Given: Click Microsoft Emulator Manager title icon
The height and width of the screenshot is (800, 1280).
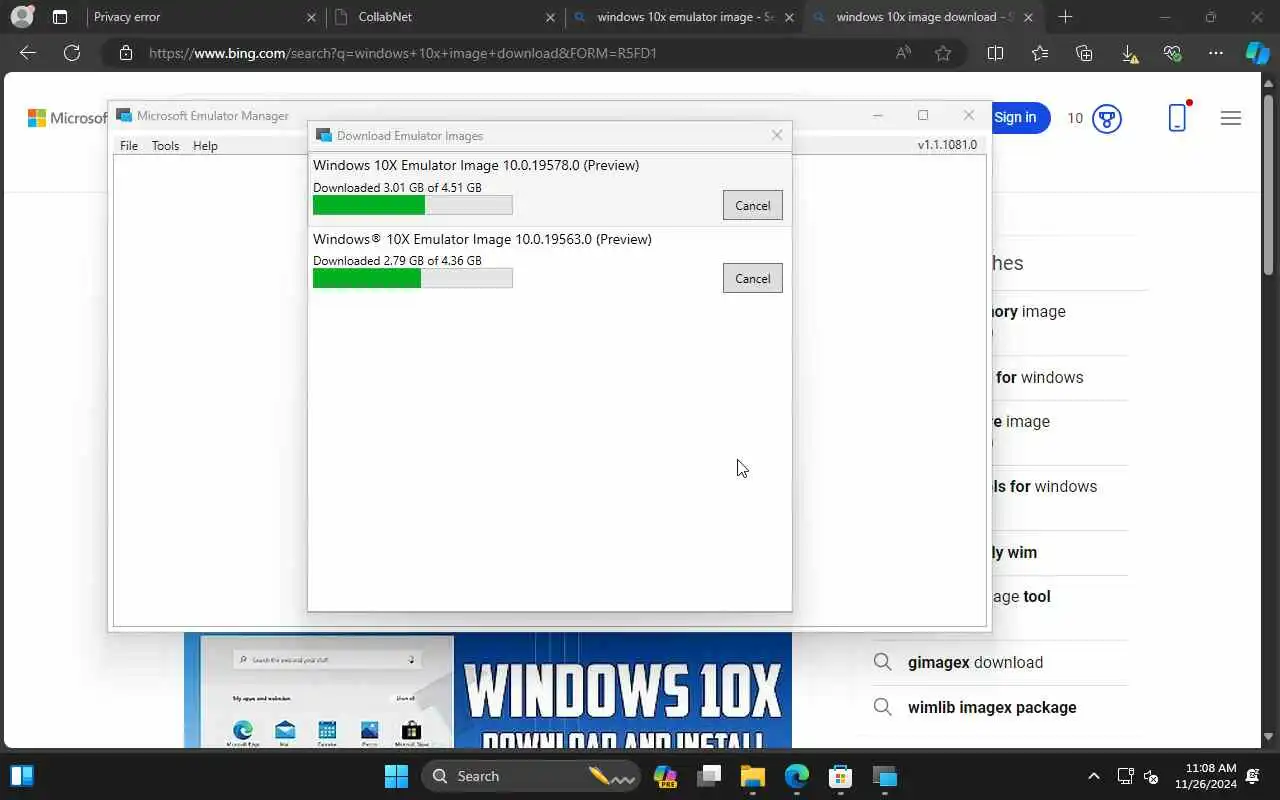Looking at the screenshot, I should pyautogui.click(x=124, y=116).
